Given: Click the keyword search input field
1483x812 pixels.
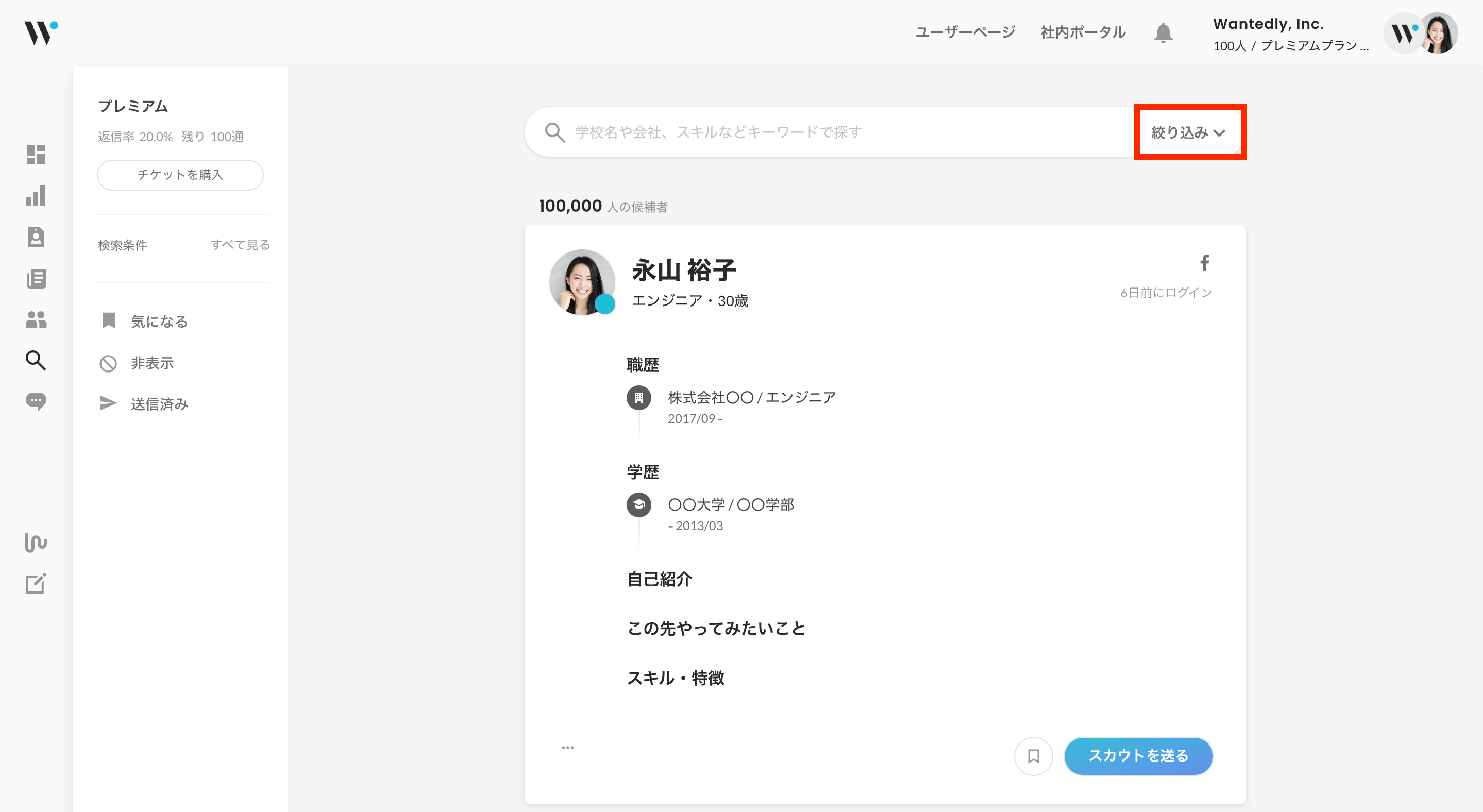Looking at the screenshot, I should 806,132.
